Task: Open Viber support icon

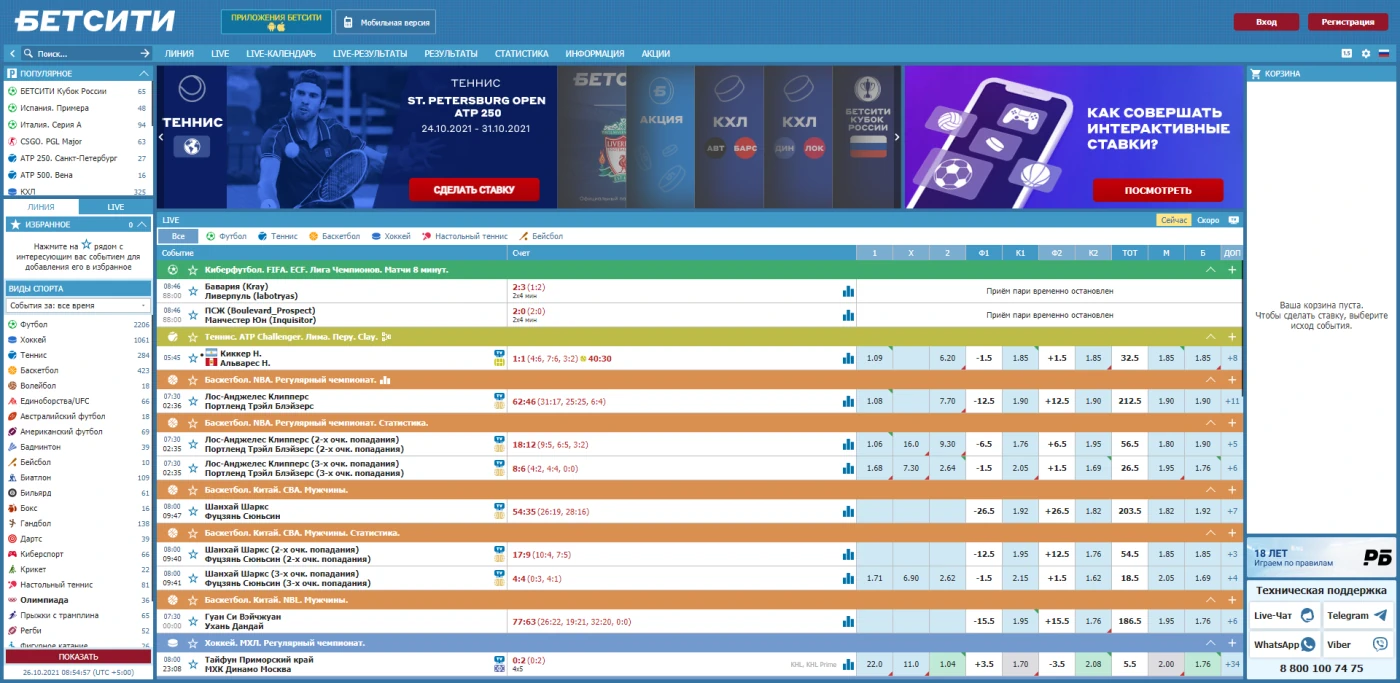Action: (1381, 645)
